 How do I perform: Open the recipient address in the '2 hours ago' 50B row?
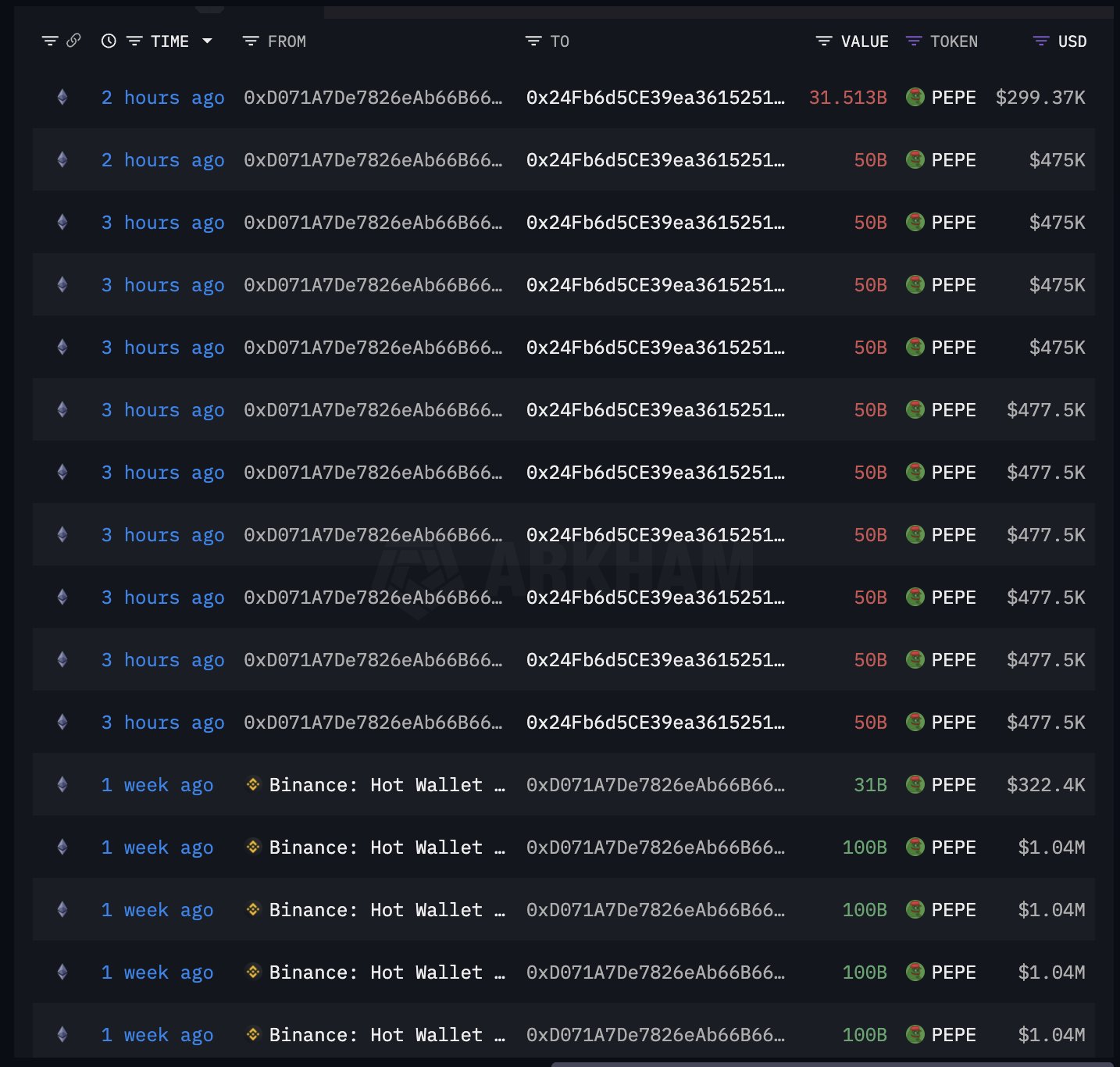coord(656,160)
